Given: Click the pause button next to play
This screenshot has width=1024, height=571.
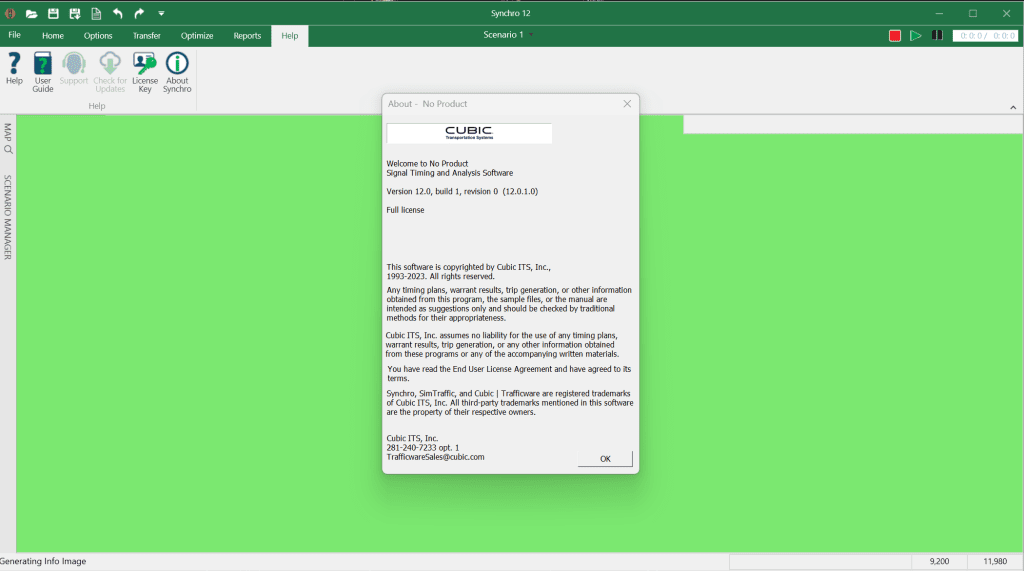Looking at the screenshot, I should (937, 35).
